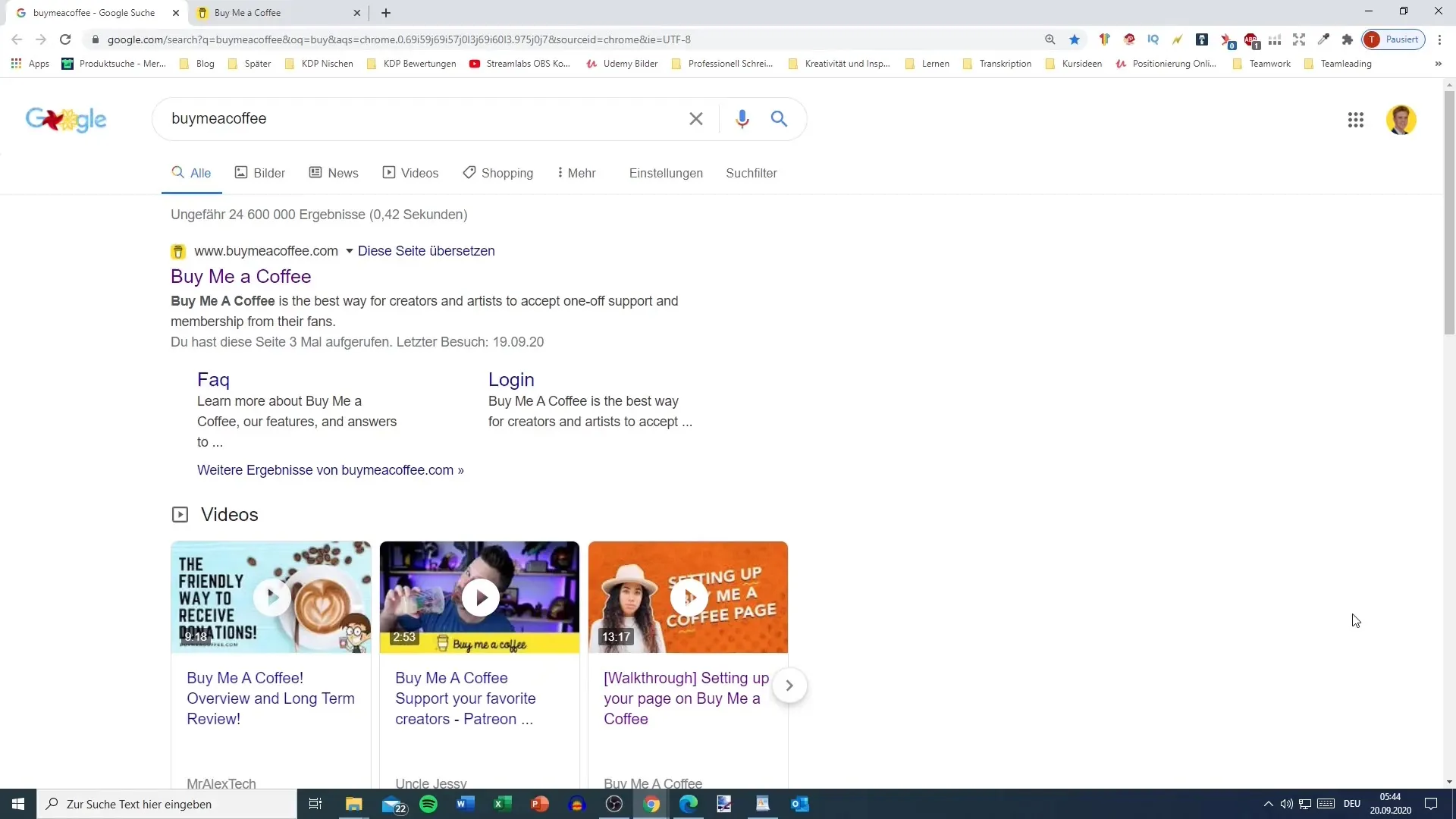Go to the Google logo homepage
Image resolution: width=1456 pixels, height=819 pixels.
66,119
